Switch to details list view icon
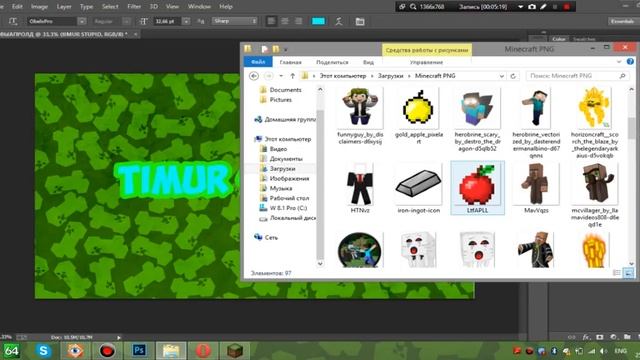 [617, 273]
